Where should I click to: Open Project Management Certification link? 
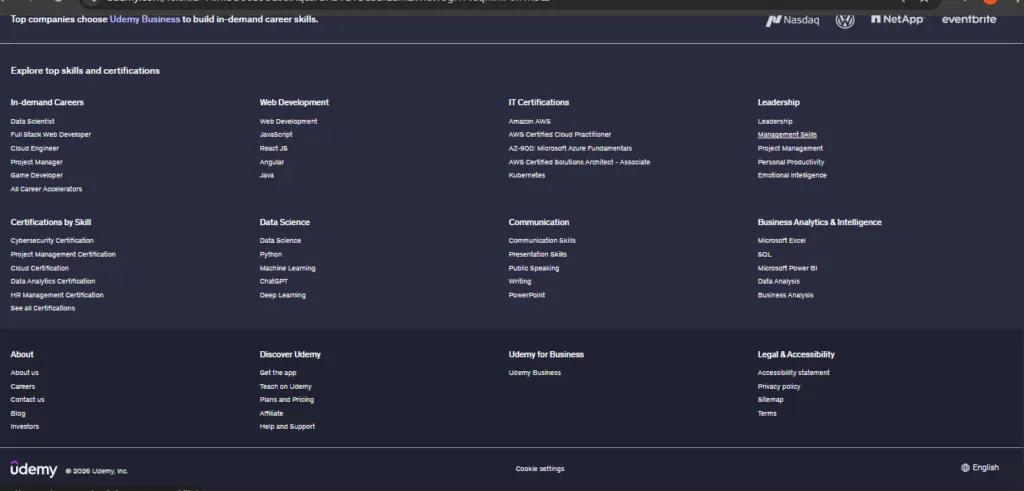[63, 255]
